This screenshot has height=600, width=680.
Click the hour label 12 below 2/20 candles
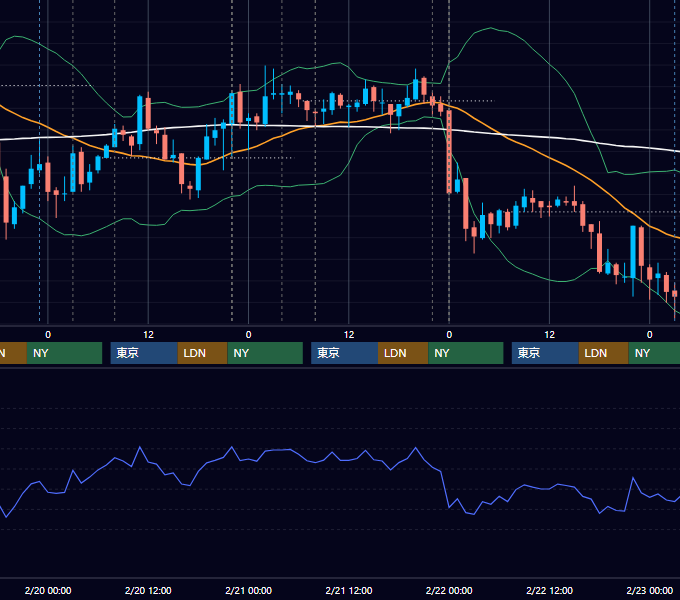click(x=148, y=334)
